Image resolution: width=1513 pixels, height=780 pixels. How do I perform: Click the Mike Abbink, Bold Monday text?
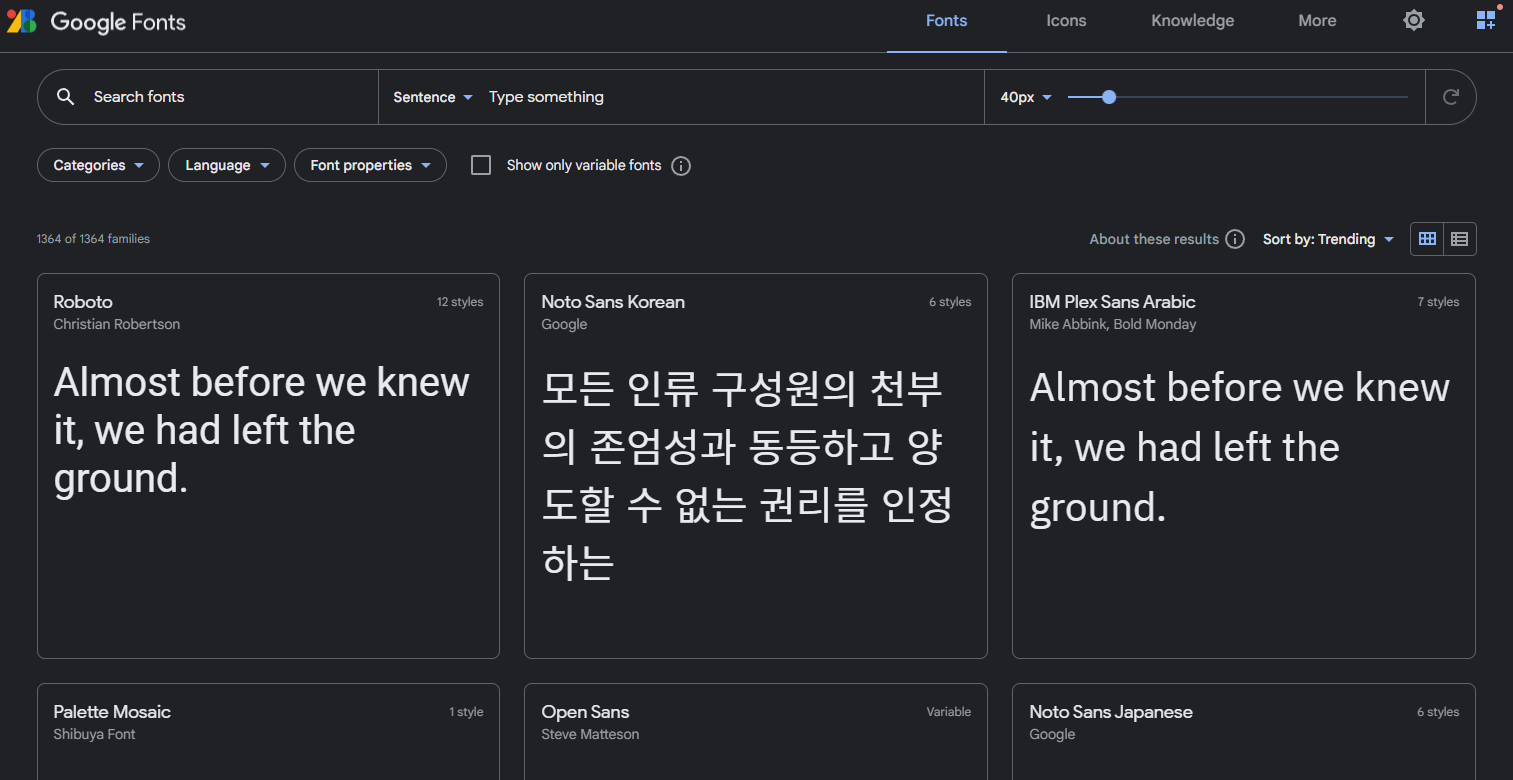pyautogui.click(x=1113, y=324)
